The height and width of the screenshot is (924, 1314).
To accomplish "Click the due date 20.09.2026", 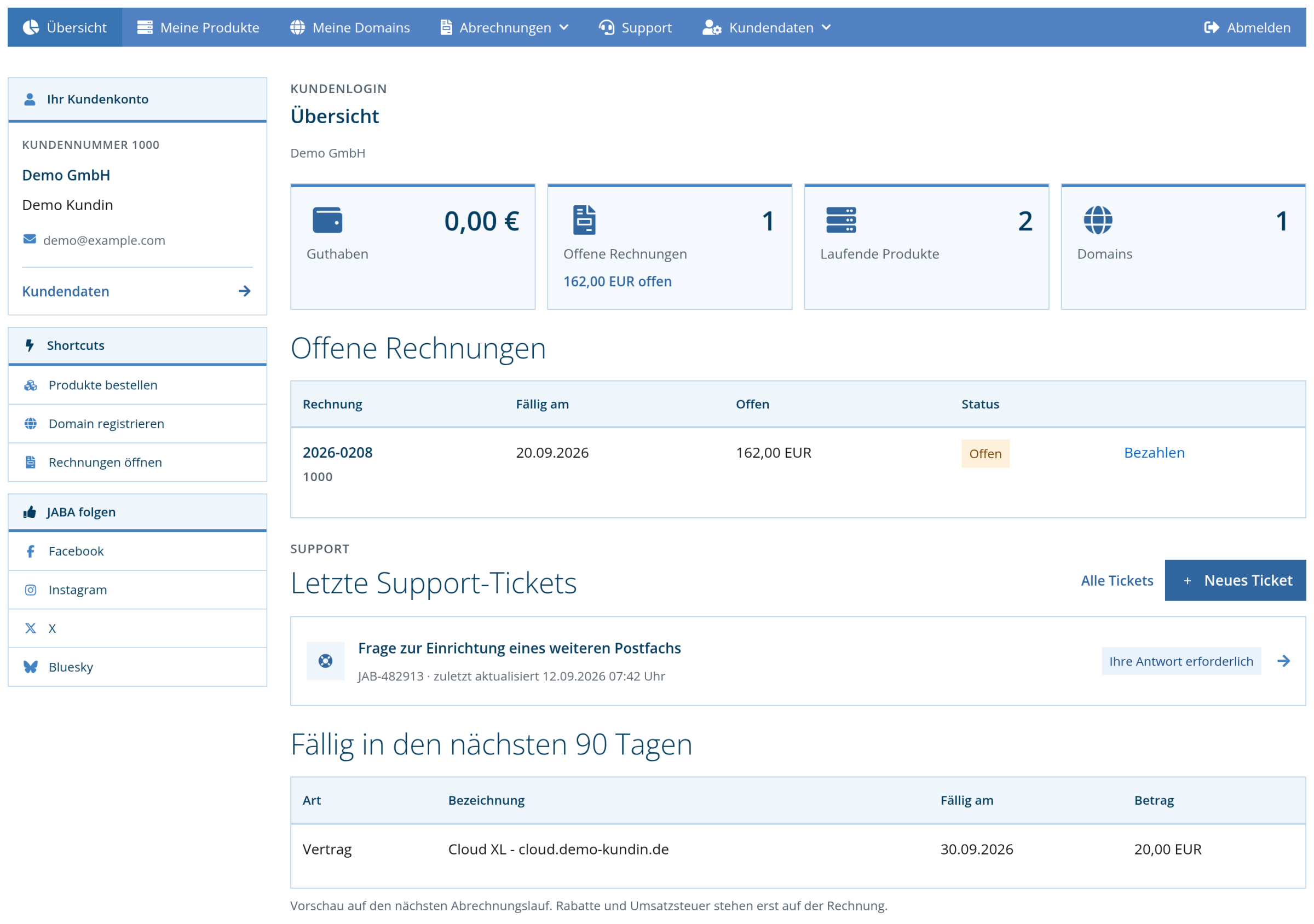I will [552, 453].
